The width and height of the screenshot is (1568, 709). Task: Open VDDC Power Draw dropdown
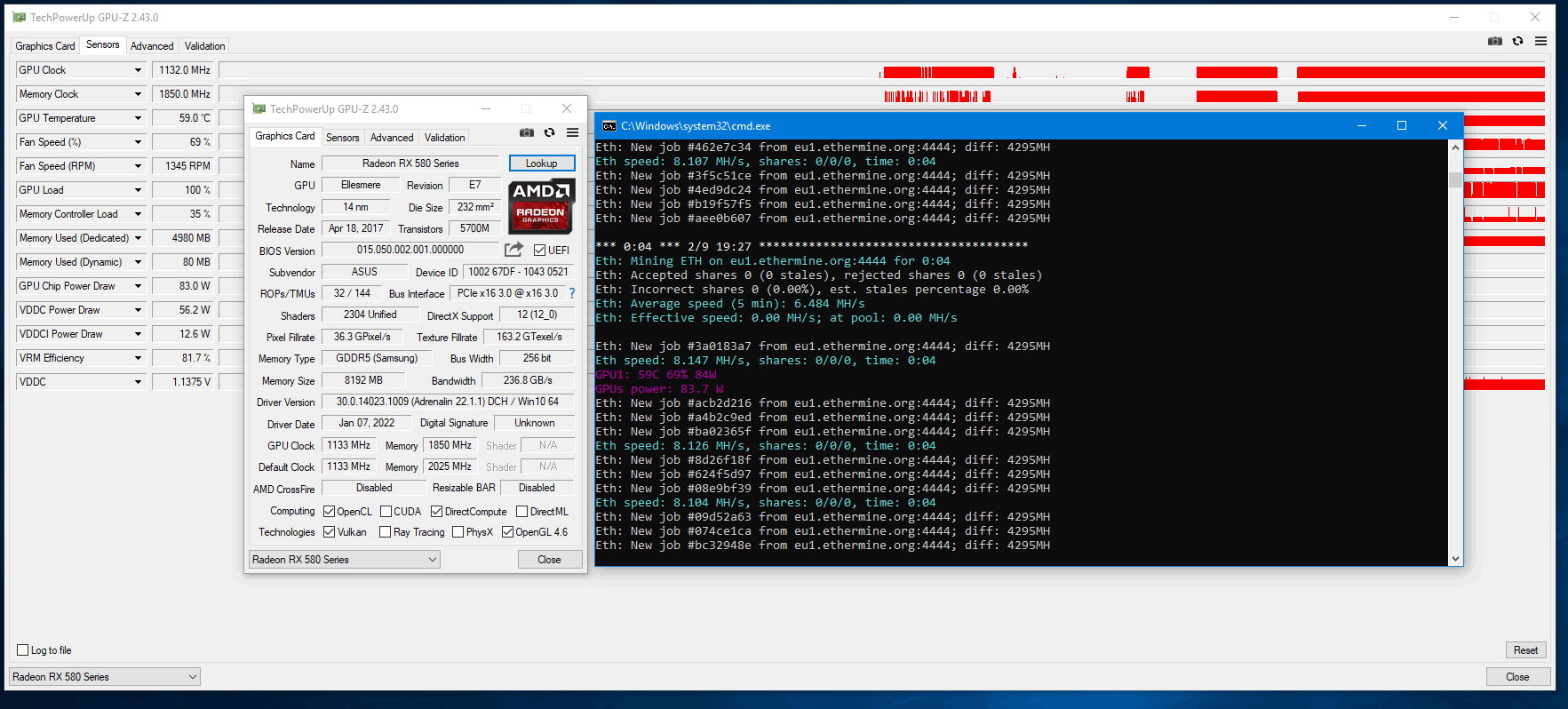click(138, 310)
